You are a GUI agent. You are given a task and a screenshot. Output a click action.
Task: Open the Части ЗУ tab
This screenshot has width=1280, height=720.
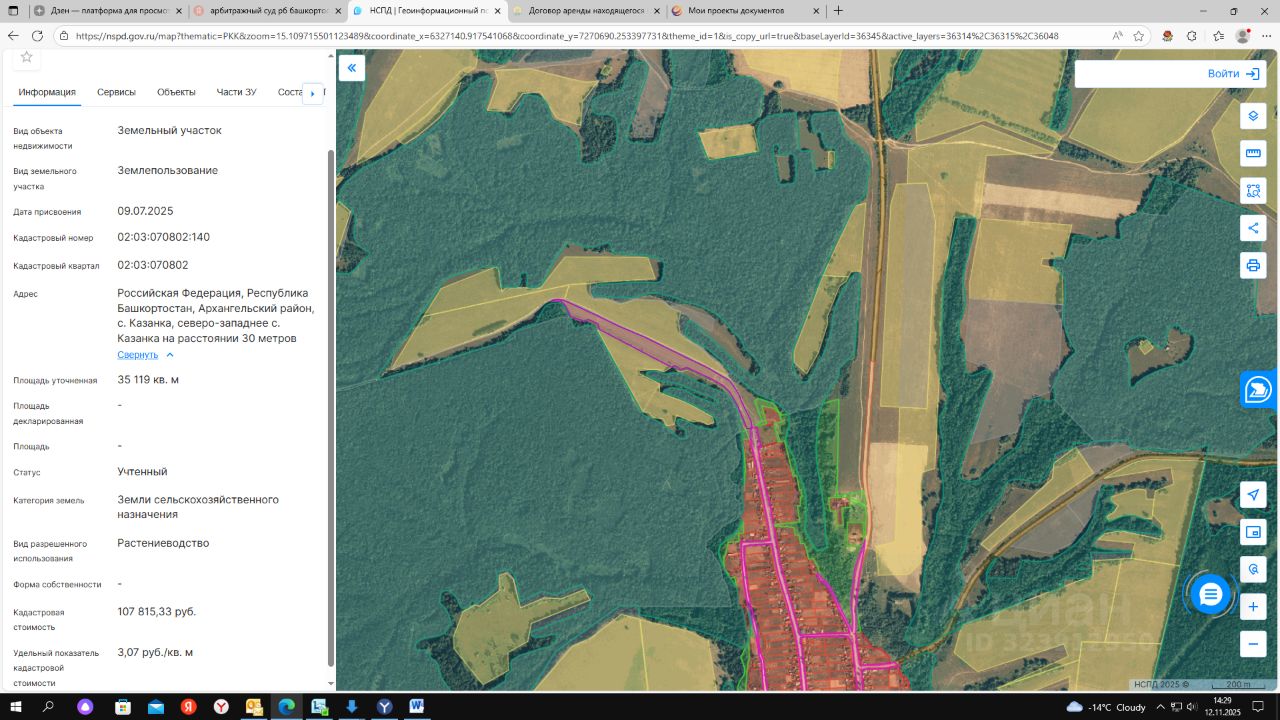pos(236,92)
